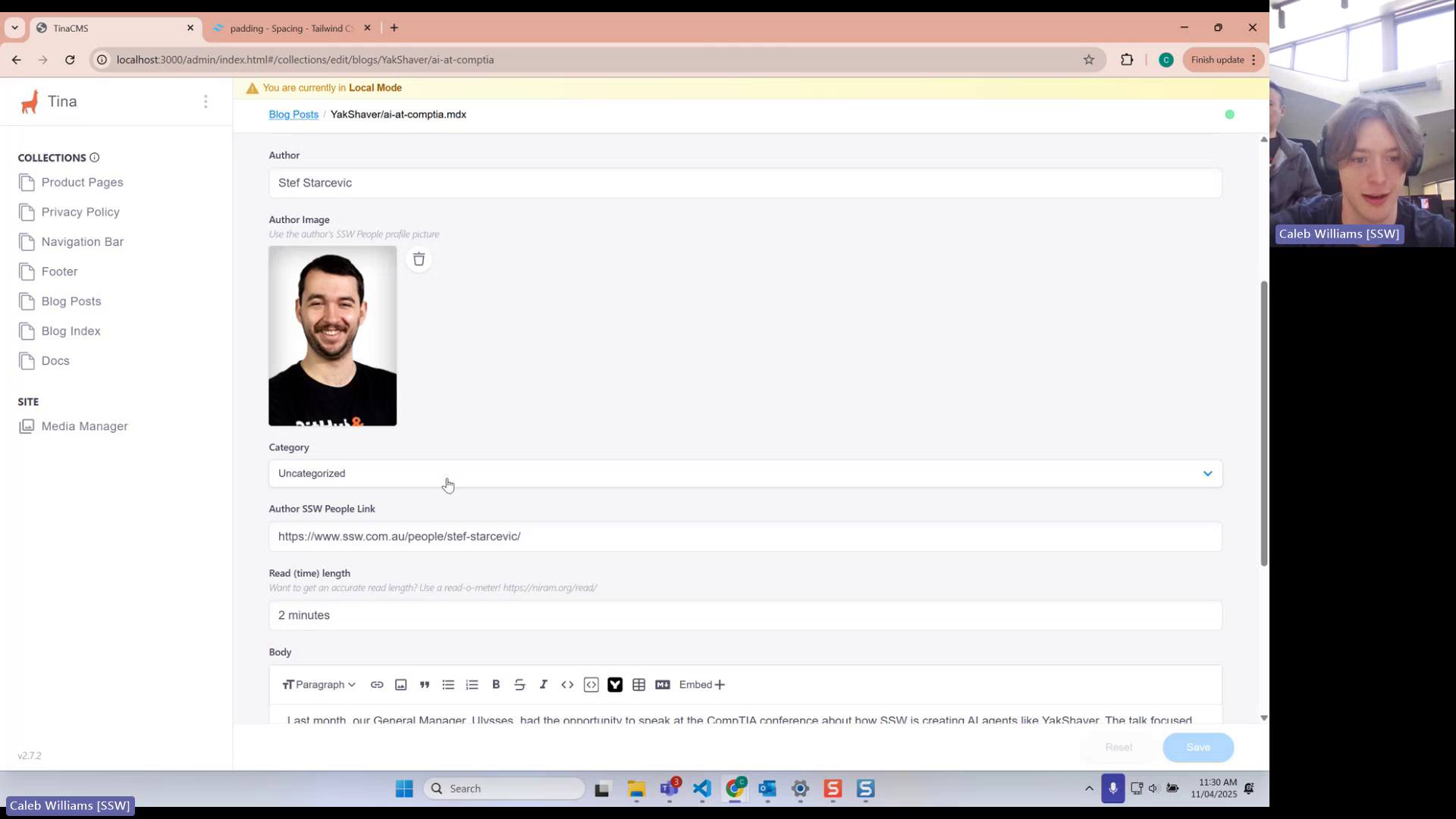Insert a table into the body

click(x=639, y=685)
